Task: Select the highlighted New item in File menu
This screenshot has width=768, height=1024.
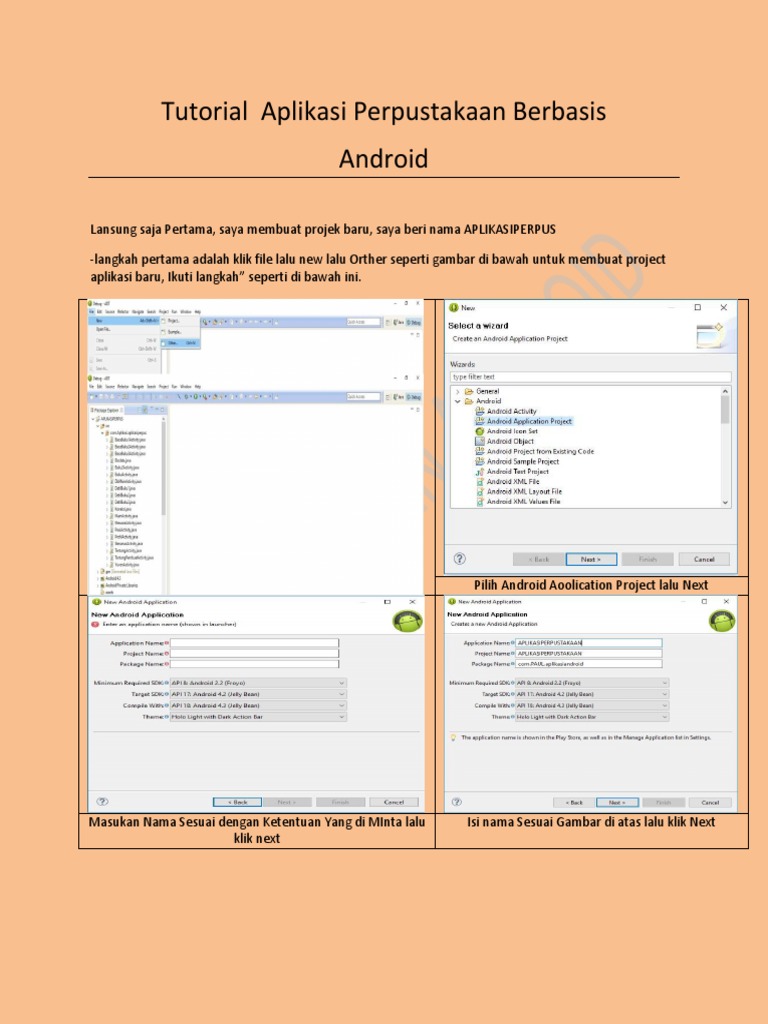Action: pyautogui.click(x=123, y=321)
